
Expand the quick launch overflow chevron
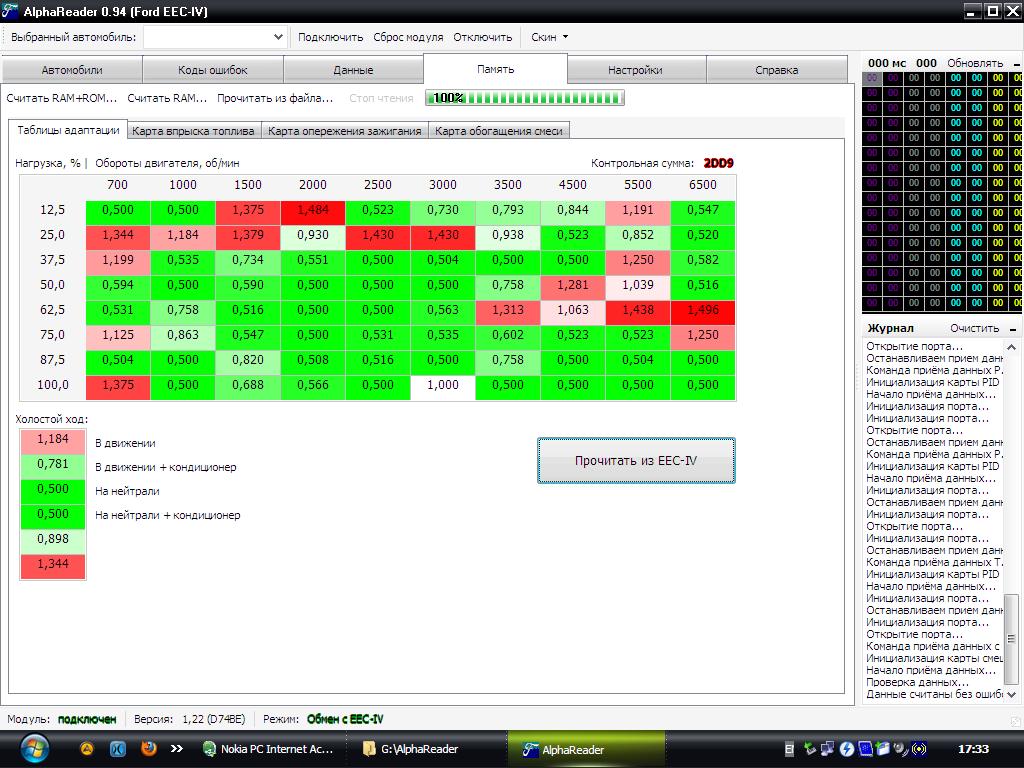pyautogui.click(x=177, y=748)
